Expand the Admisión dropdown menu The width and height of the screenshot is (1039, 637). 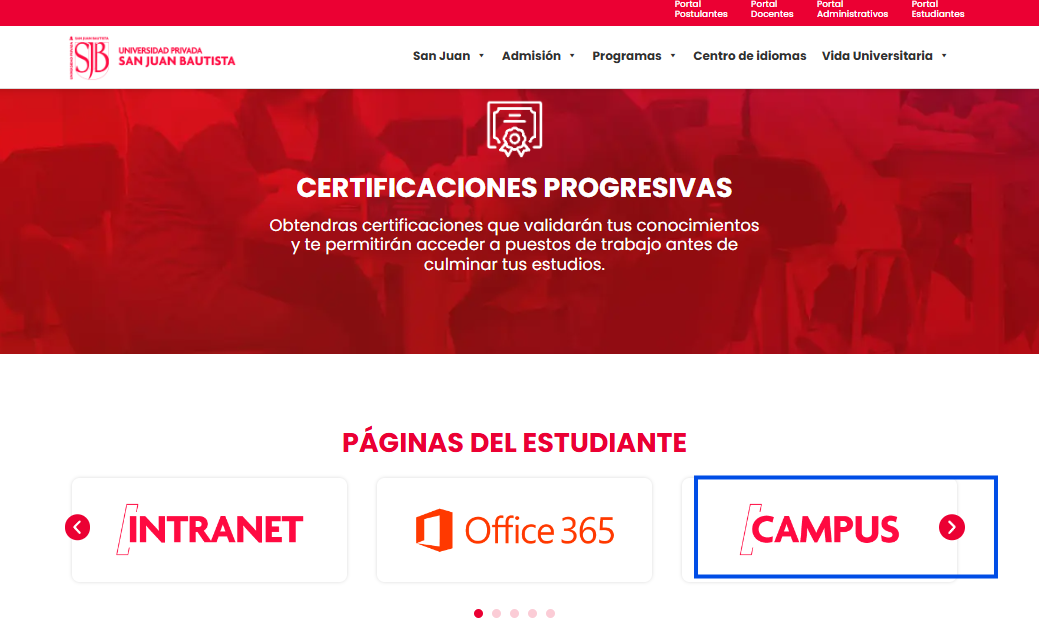(x=538, y=56)
